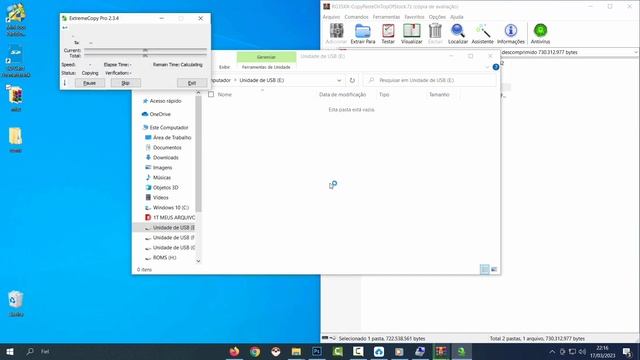The image size is (640, 360).
Task: Switch to the Exibir ribbon tab
Action: click(x=224, y=67)
